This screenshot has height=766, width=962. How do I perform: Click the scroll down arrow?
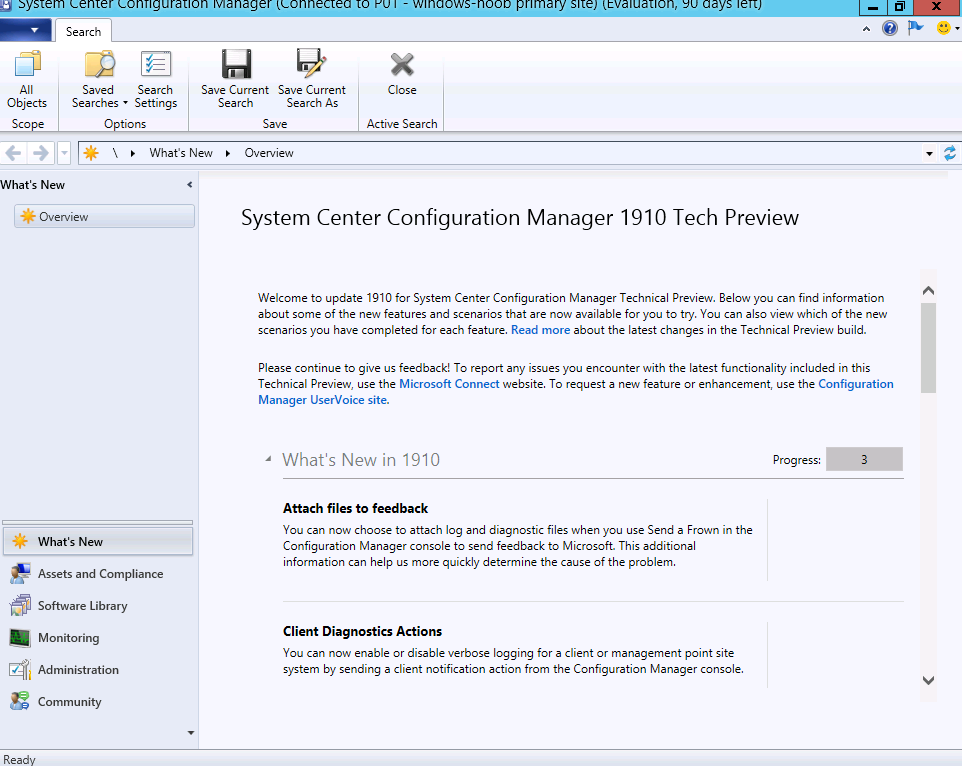pyautogui.click(x=928, y=680)
